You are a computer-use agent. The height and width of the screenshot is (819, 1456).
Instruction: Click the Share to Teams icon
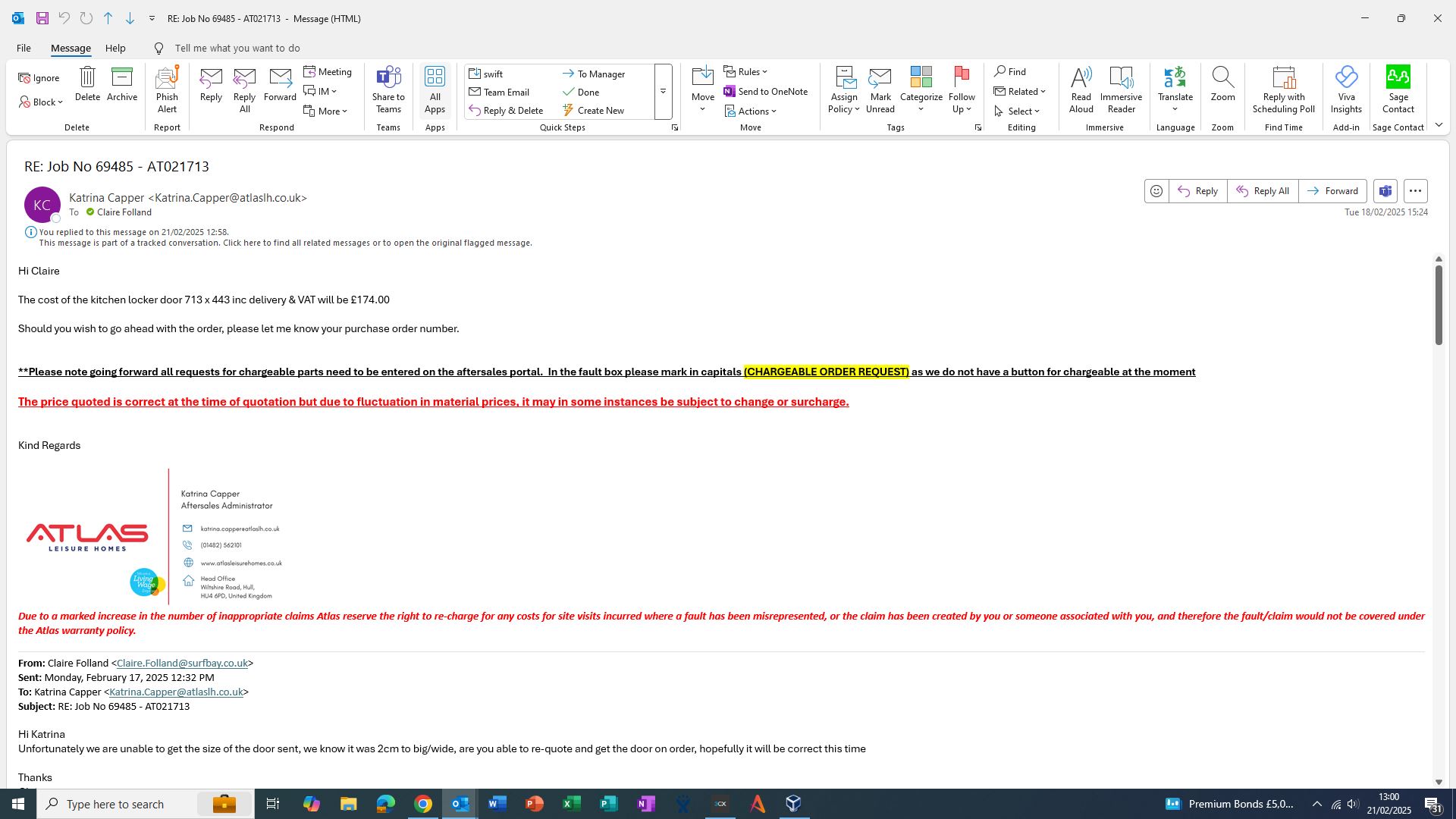[x=388, y=89]
